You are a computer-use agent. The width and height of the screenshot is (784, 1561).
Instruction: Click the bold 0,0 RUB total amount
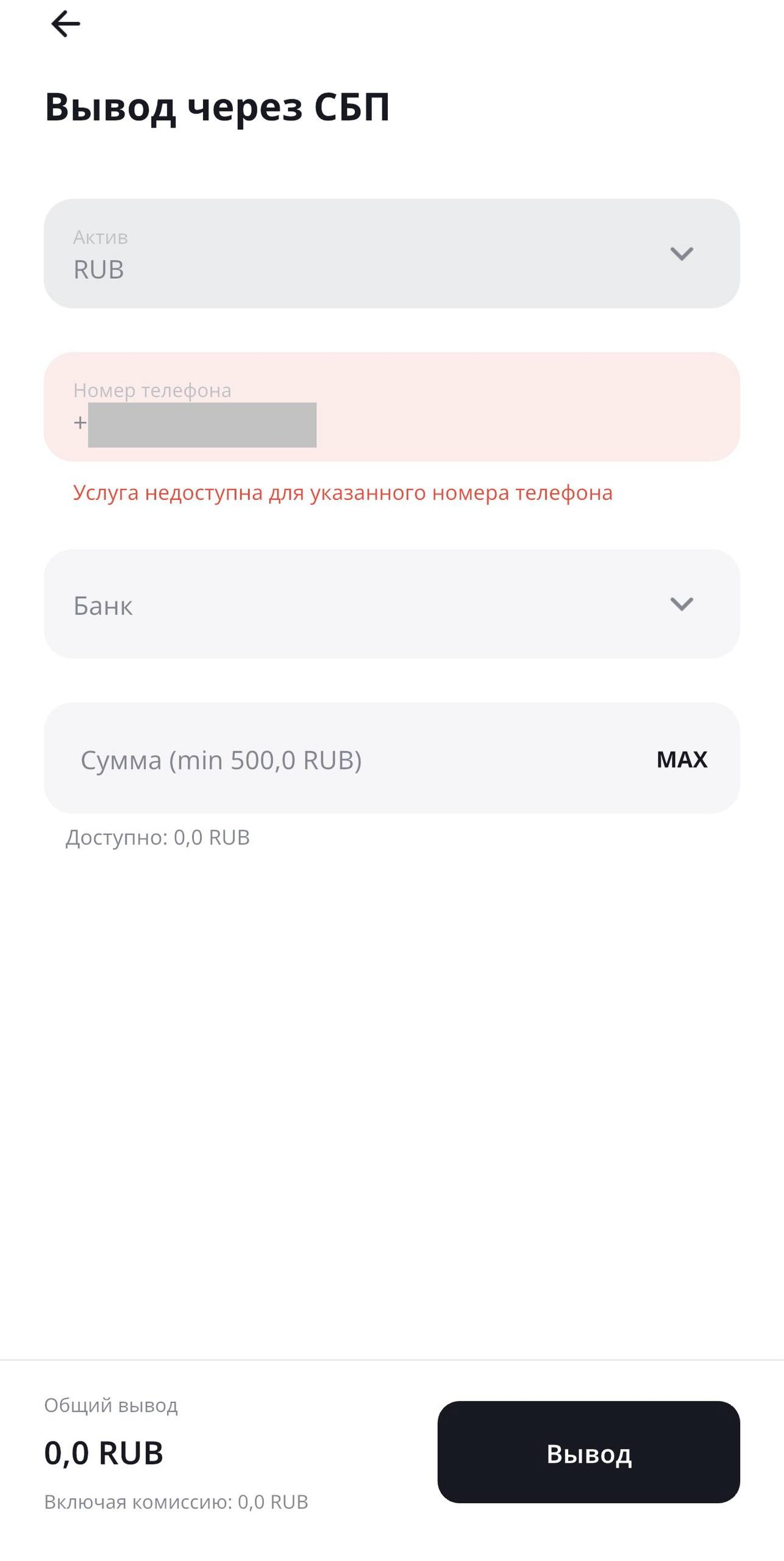104,1453
